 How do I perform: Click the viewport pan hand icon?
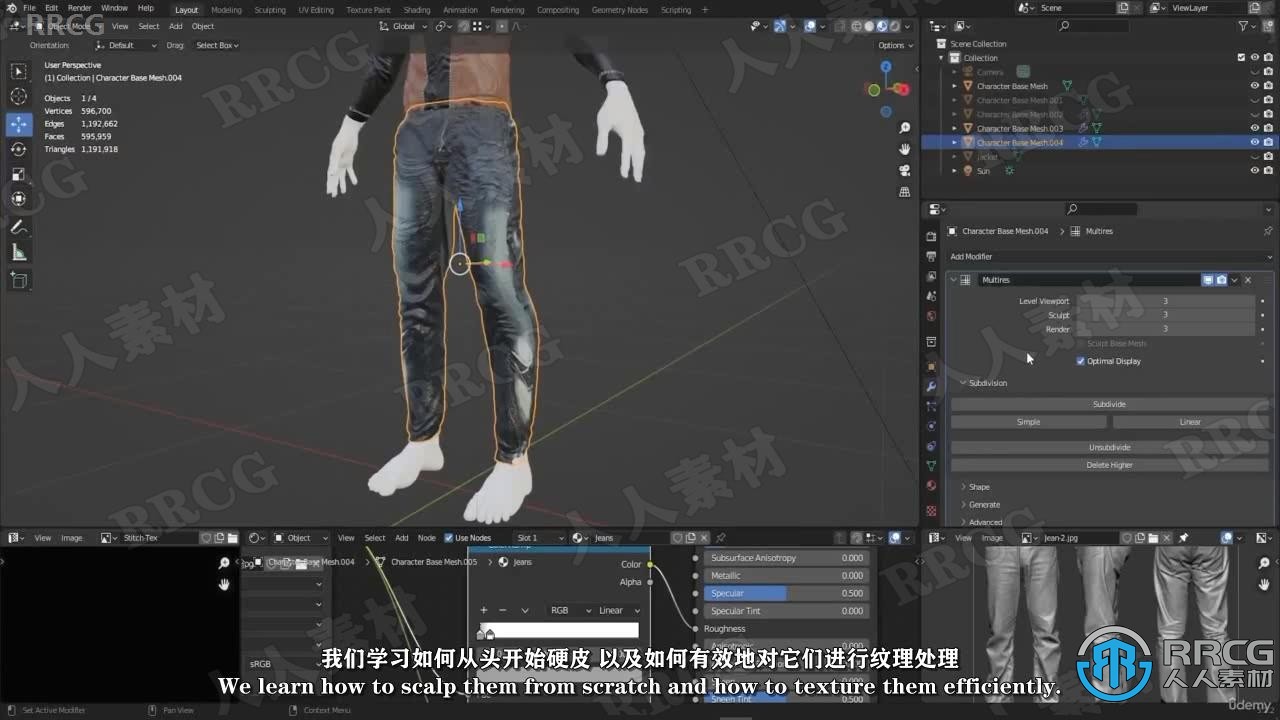click(905, 149)
